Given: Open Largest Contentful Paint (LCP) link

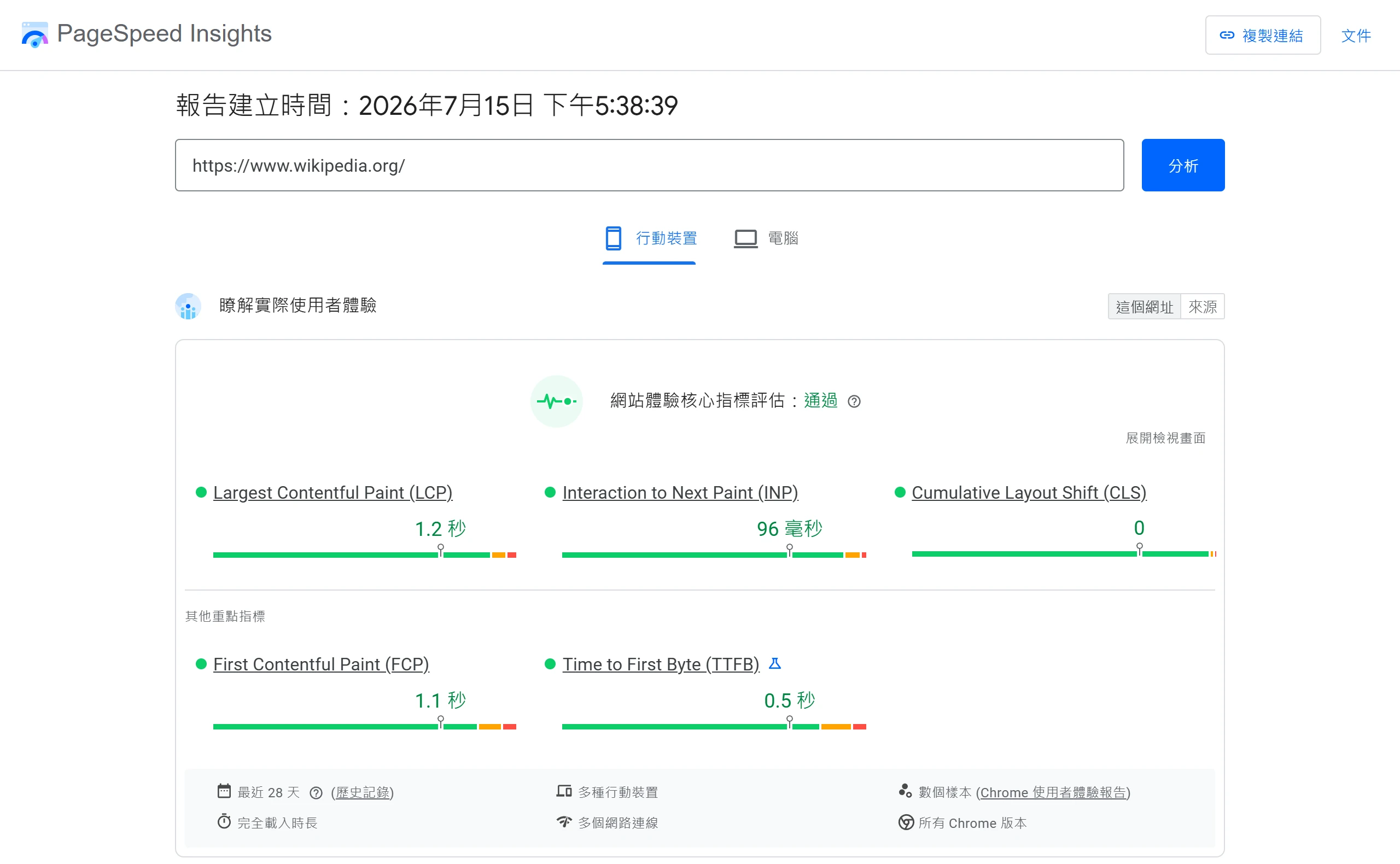Looking at the screenshot, I should click(x=332, y=493).
